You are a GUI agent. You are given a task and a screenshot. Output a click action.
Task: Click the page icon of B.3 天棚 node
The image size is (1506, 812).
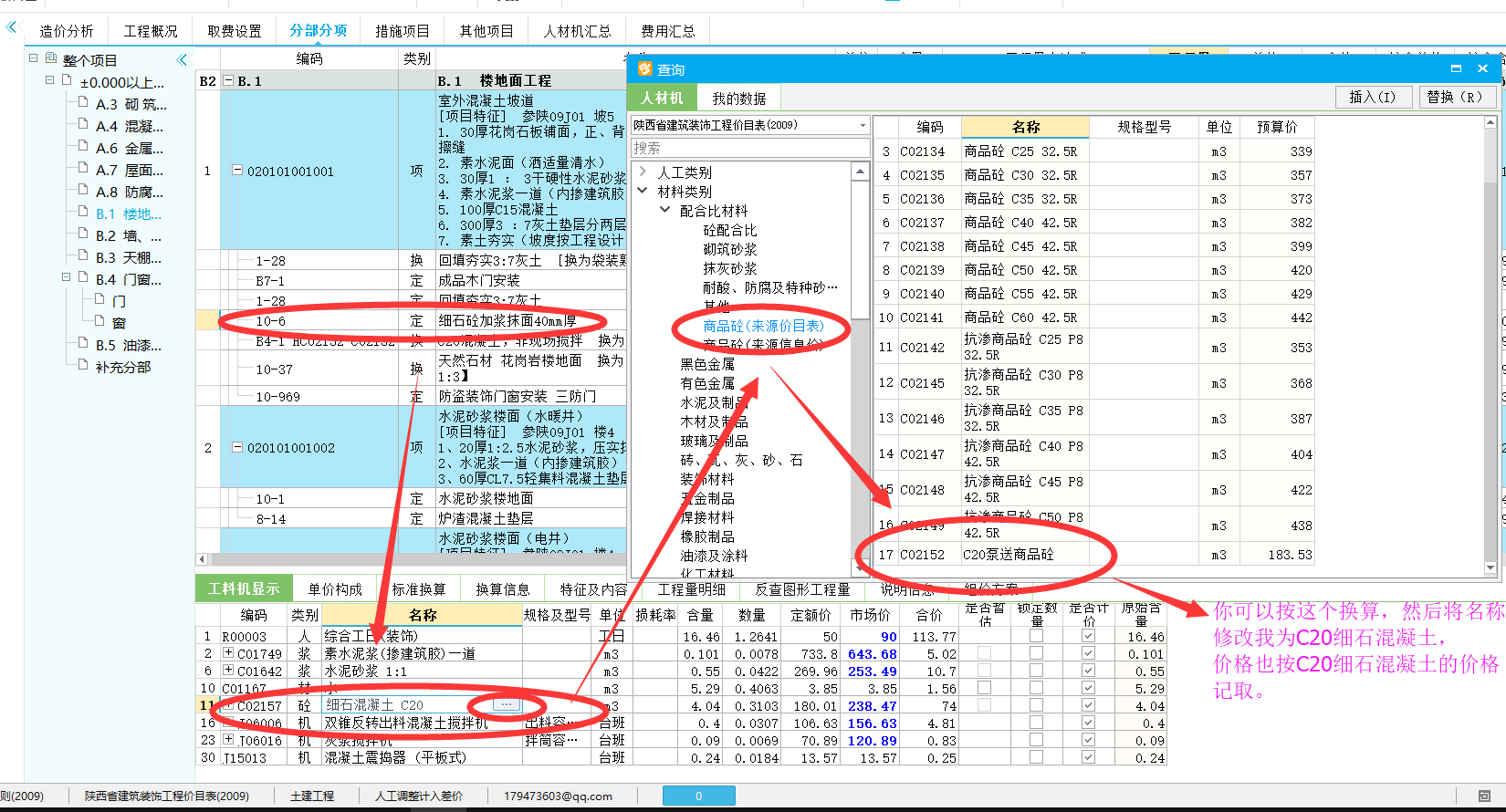[x=83, y=255]
